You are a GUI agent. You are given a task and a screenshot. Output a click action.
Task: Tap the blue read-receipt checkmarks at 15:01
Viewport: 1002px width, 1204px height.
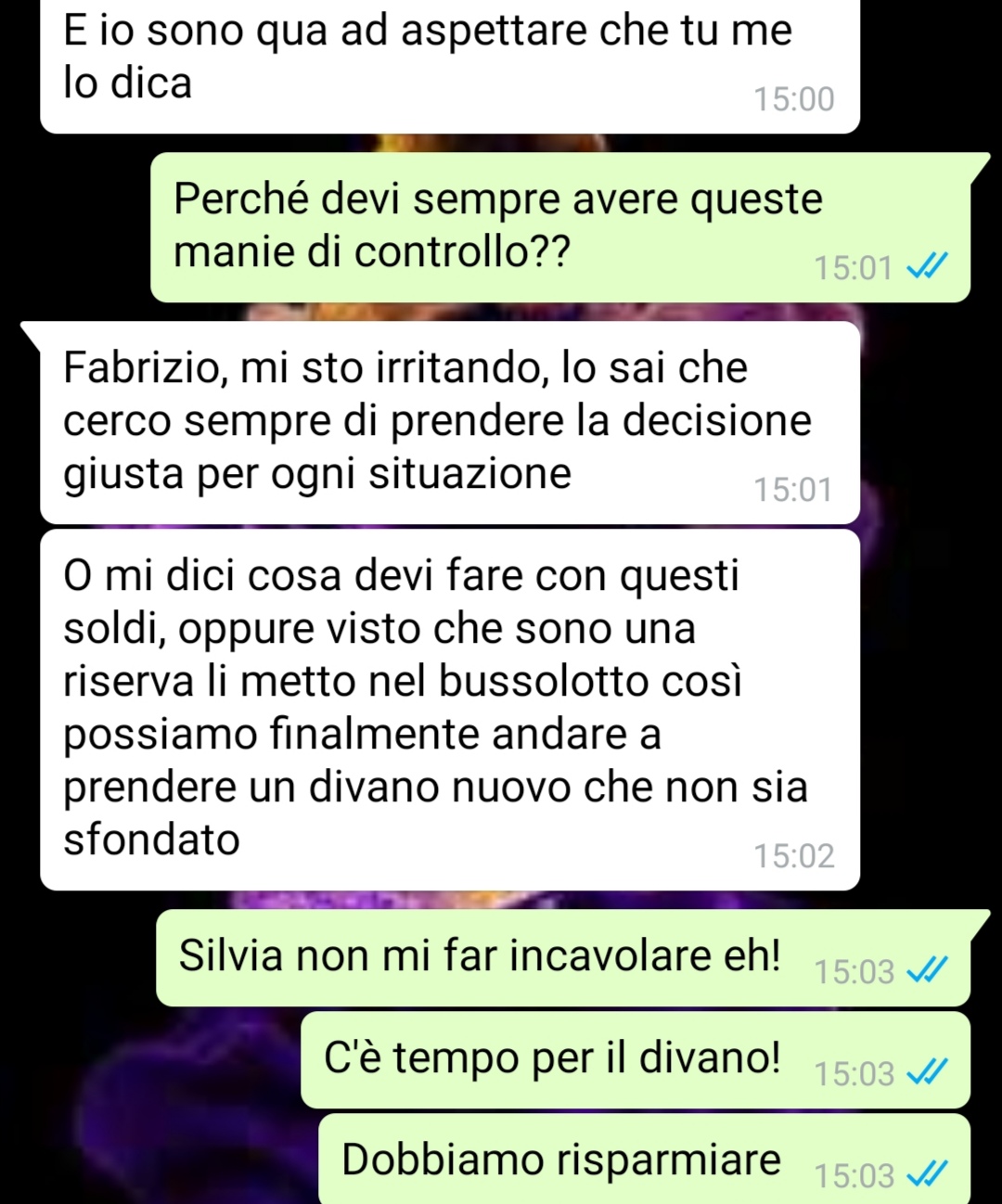[x=926, y=268]
